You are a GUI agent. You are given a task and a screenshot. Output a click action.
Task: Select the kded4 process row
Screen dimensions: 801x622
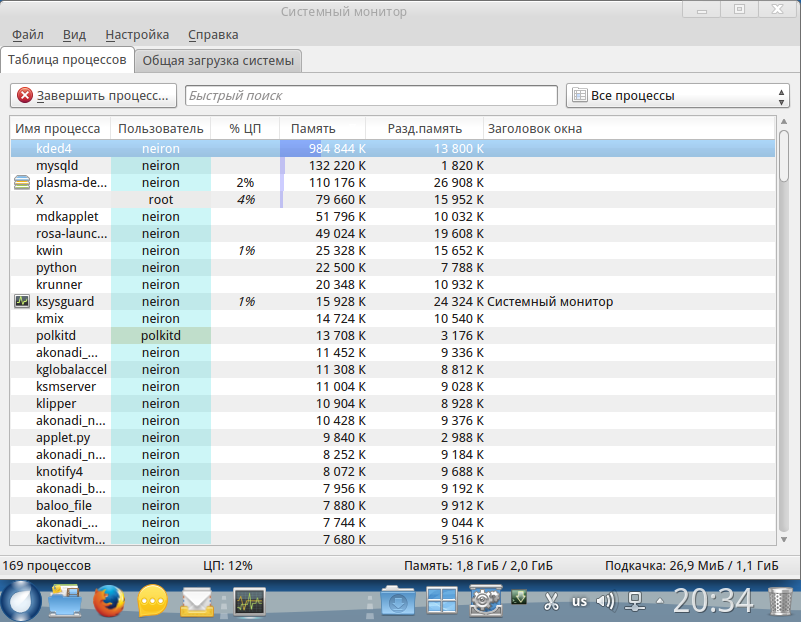pos(392,149)
